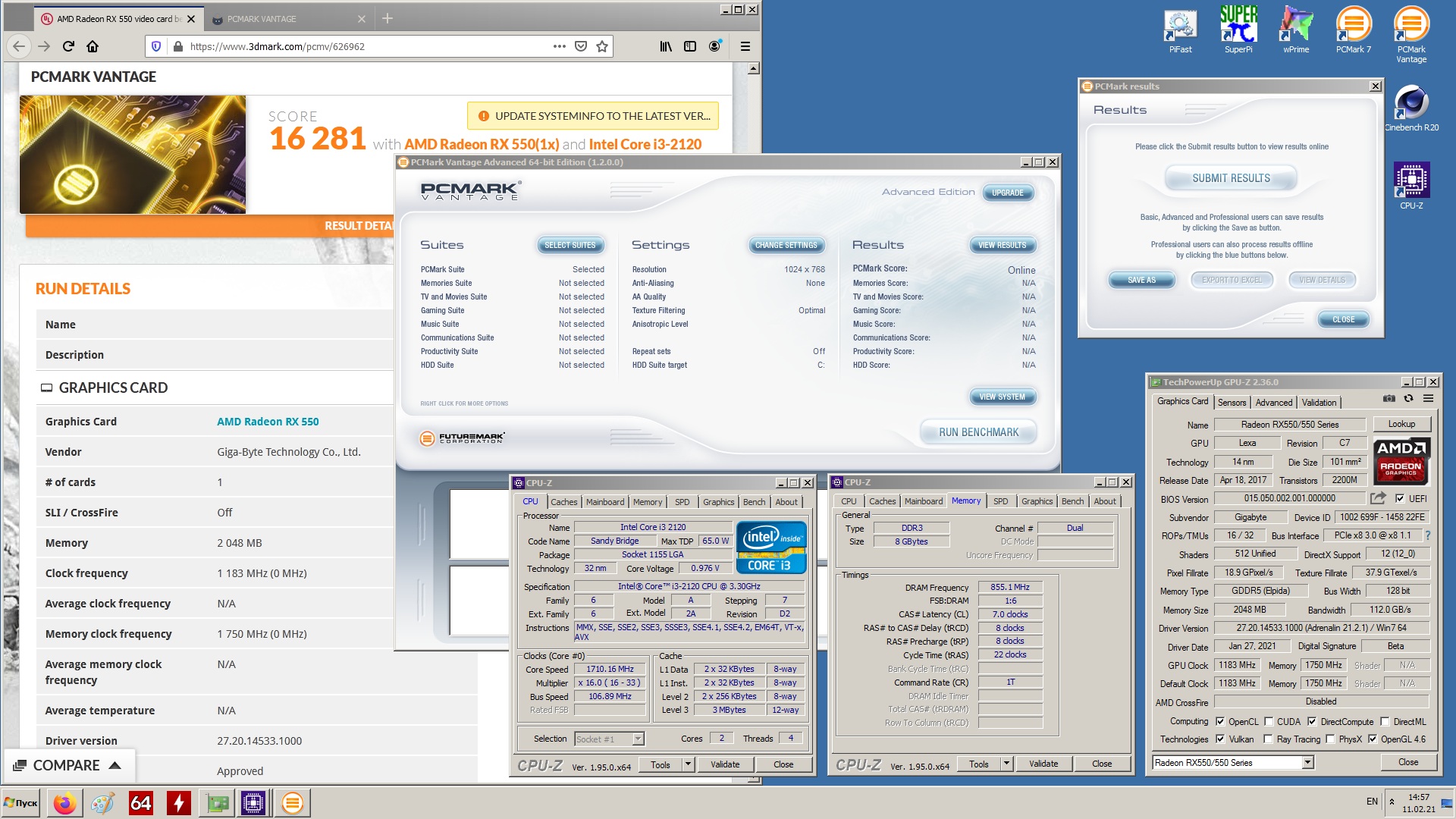Screen dimensions: 1456x819
Task: Open Mainboard tab in left CPU-Z window
Action: (605, 502)
